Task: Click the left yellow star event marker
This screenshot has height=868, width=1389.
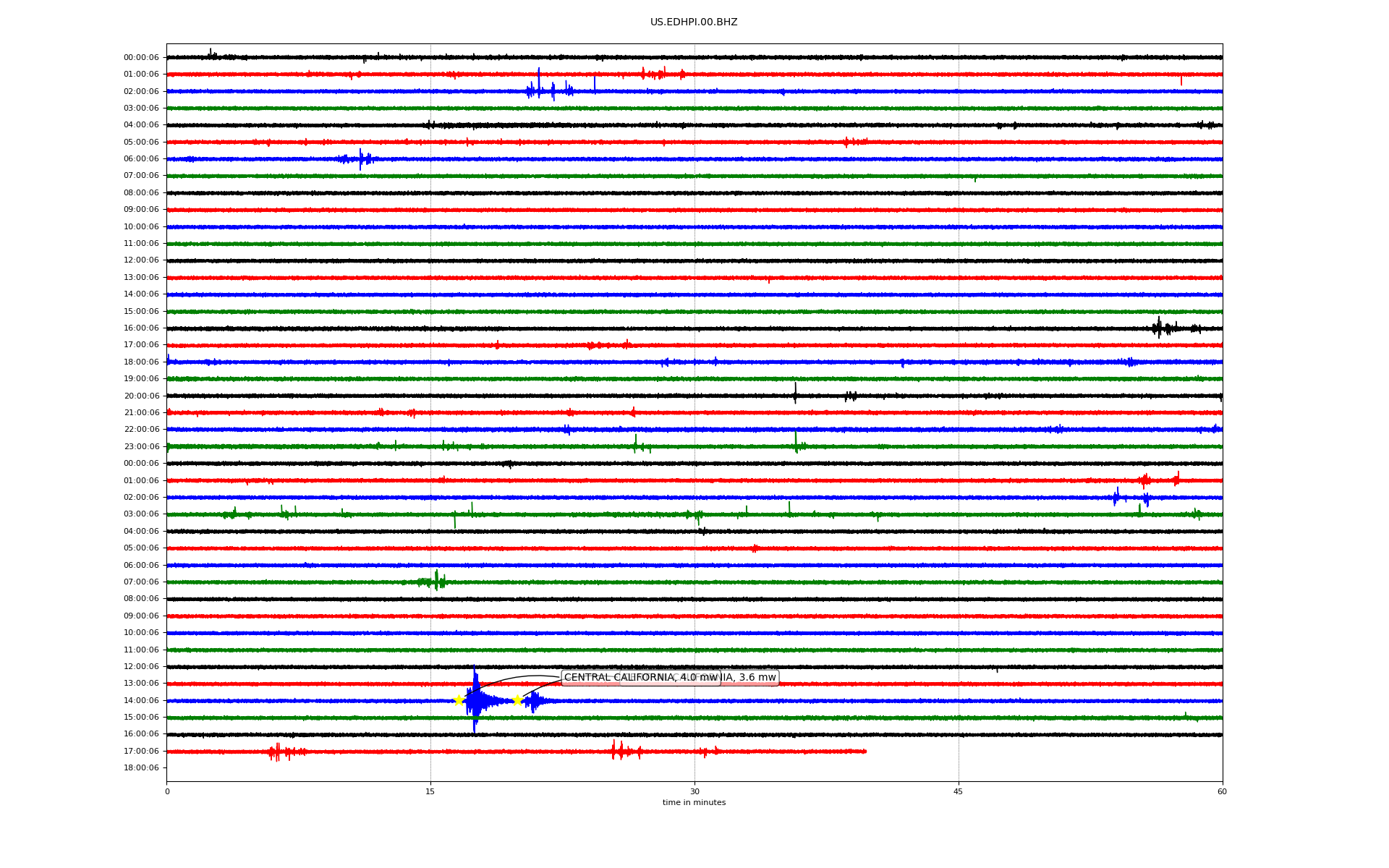Action: click(x=459, y=700)
